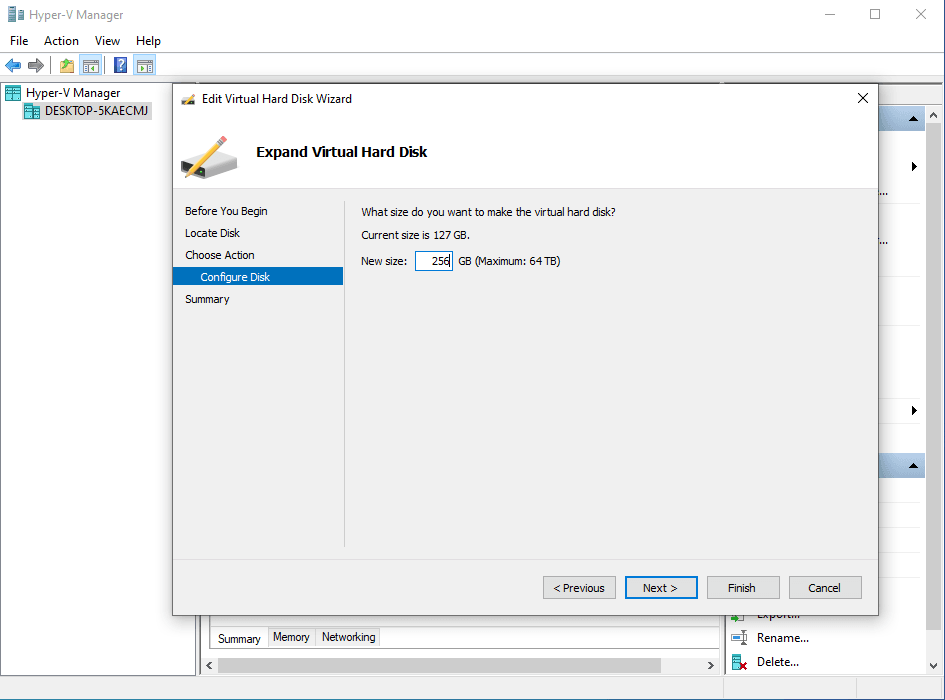Close the wizard with the X button
945x700 pixels.
862,98
